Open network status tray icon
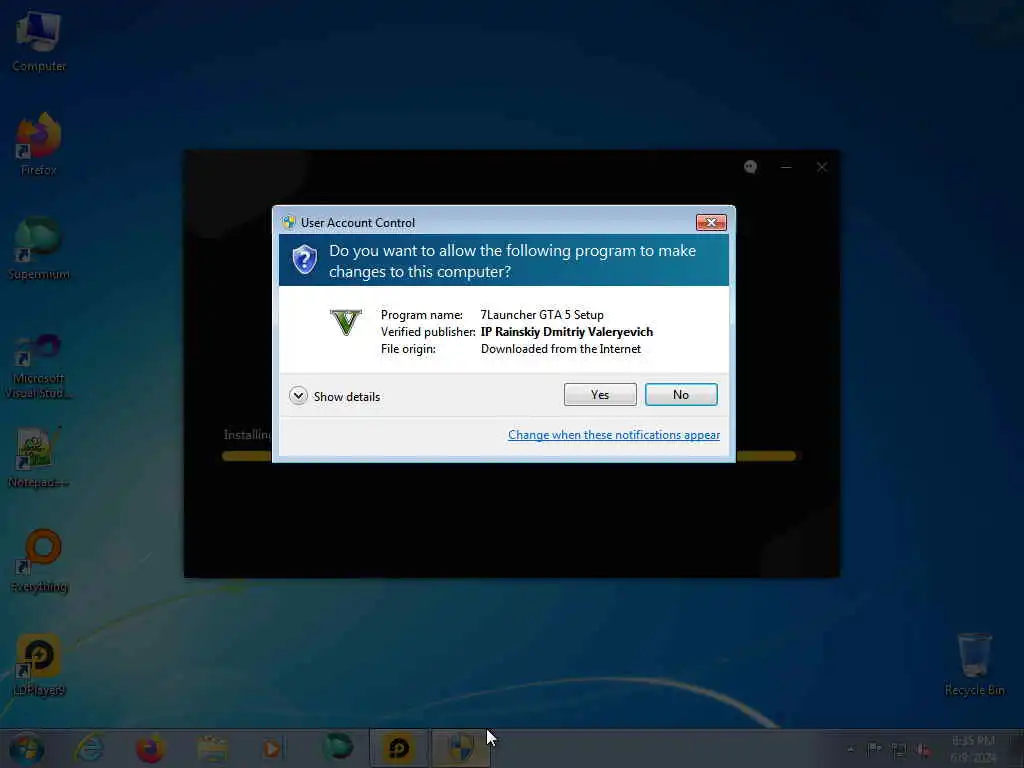 pyautogui.click(x=899, y=750)
